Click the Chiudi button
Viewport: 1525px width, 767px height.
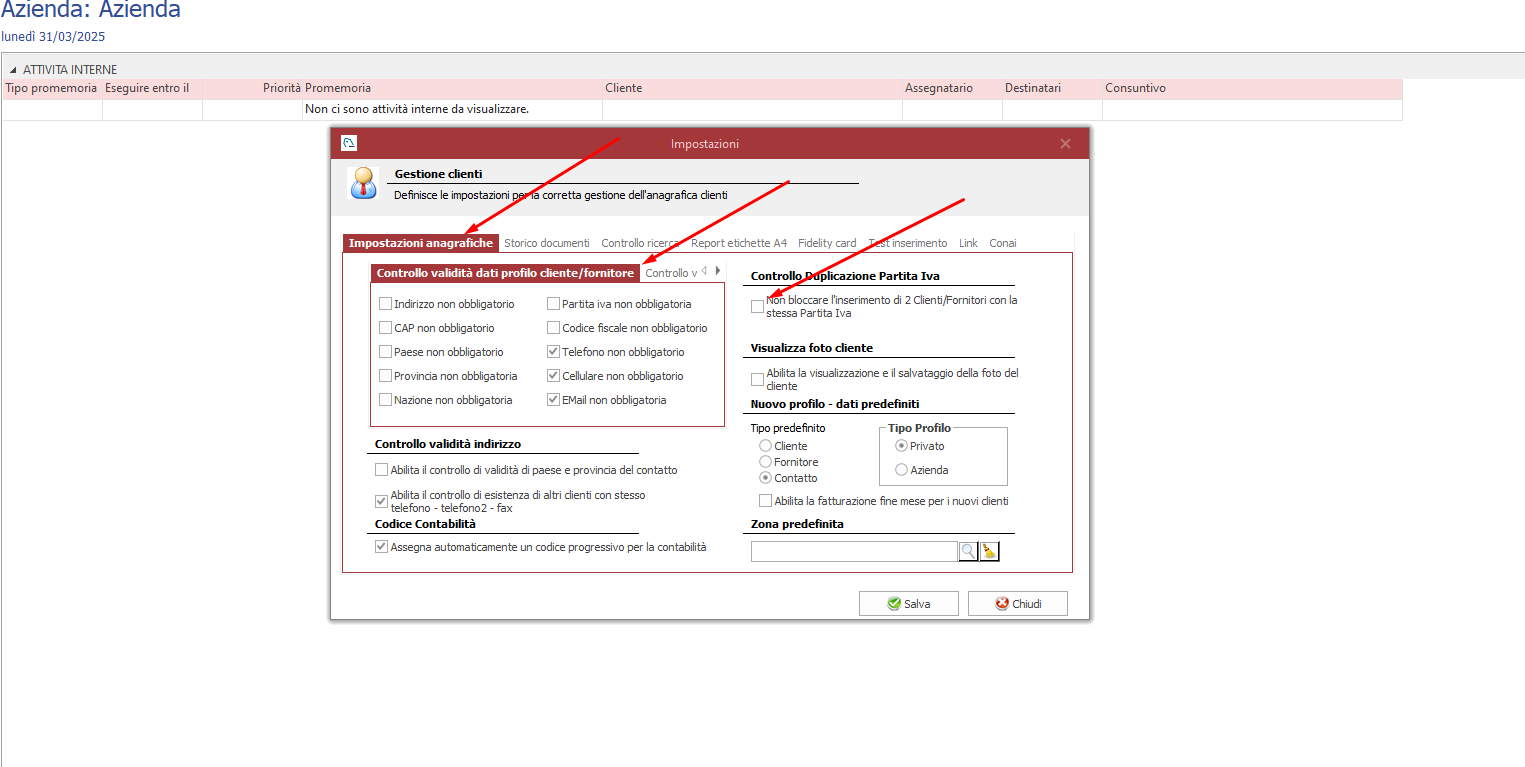1018,604
